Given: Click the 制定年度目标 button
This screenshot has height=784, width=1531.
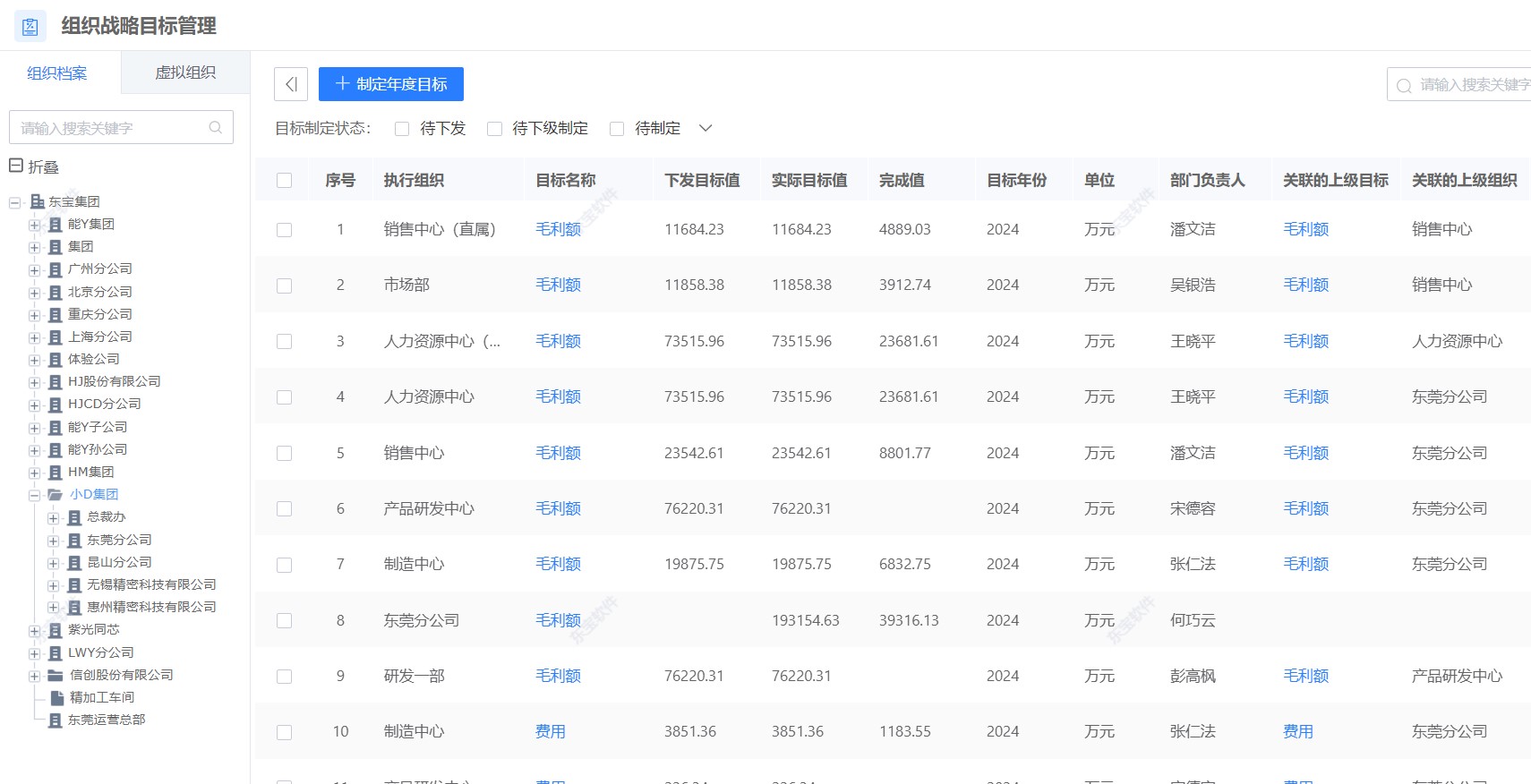Looking at the screenshot, I should point(391,84).
